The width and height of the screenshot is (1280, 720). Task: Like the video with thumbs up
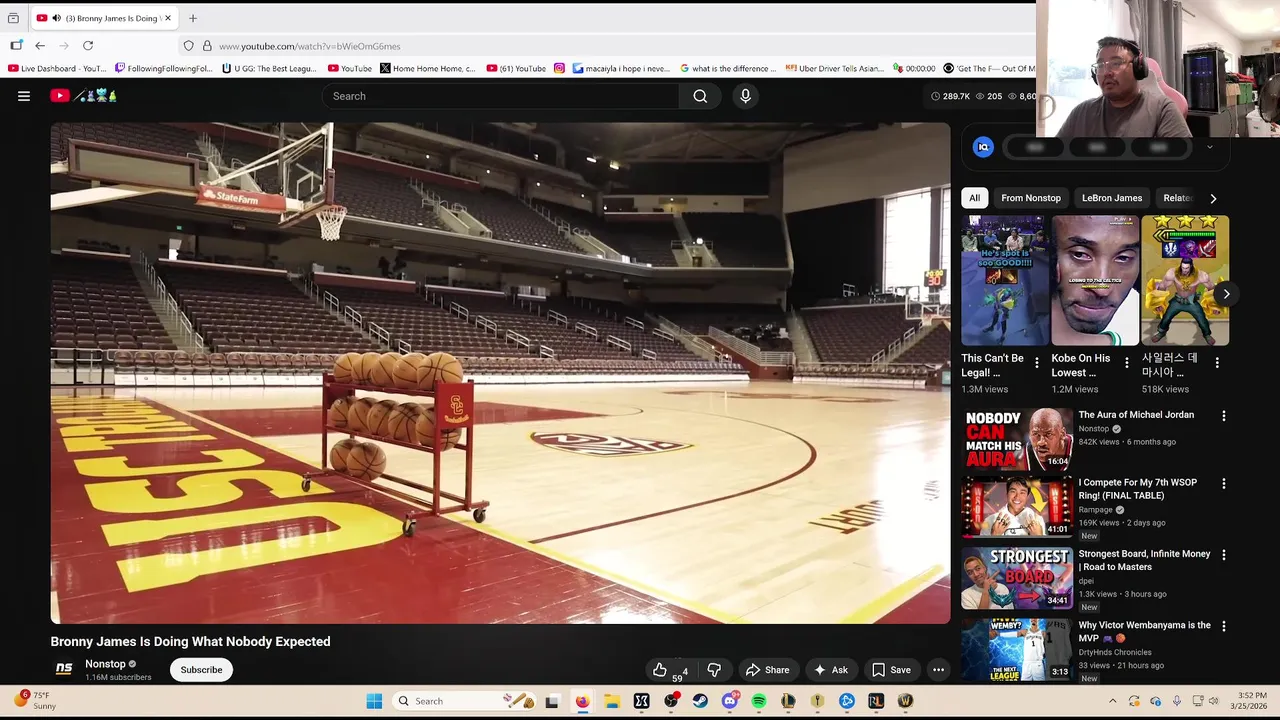pyautogui.click(x=660, y=670)
